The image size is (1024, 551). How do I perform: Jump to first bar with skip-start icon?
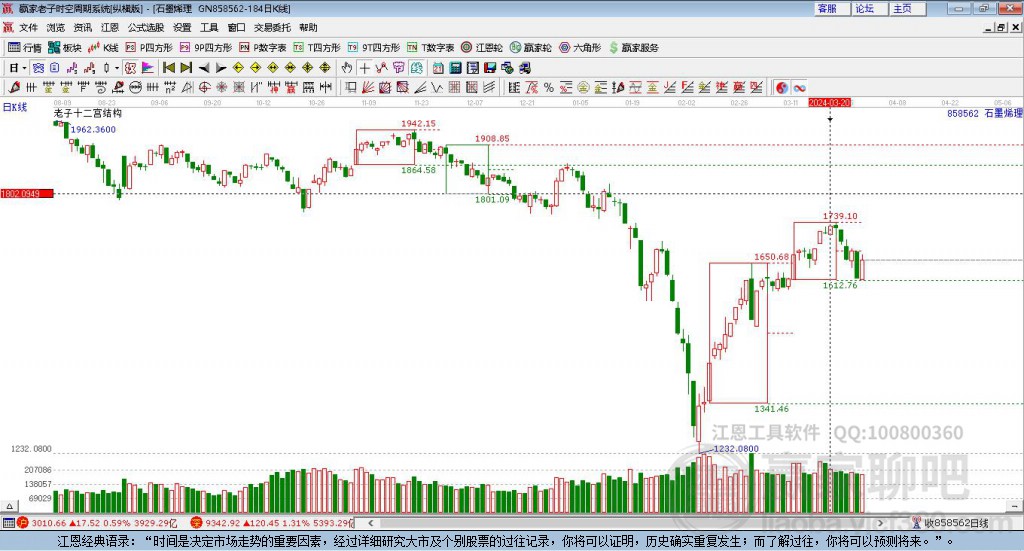pyautogui.click(x=169, y=68)
